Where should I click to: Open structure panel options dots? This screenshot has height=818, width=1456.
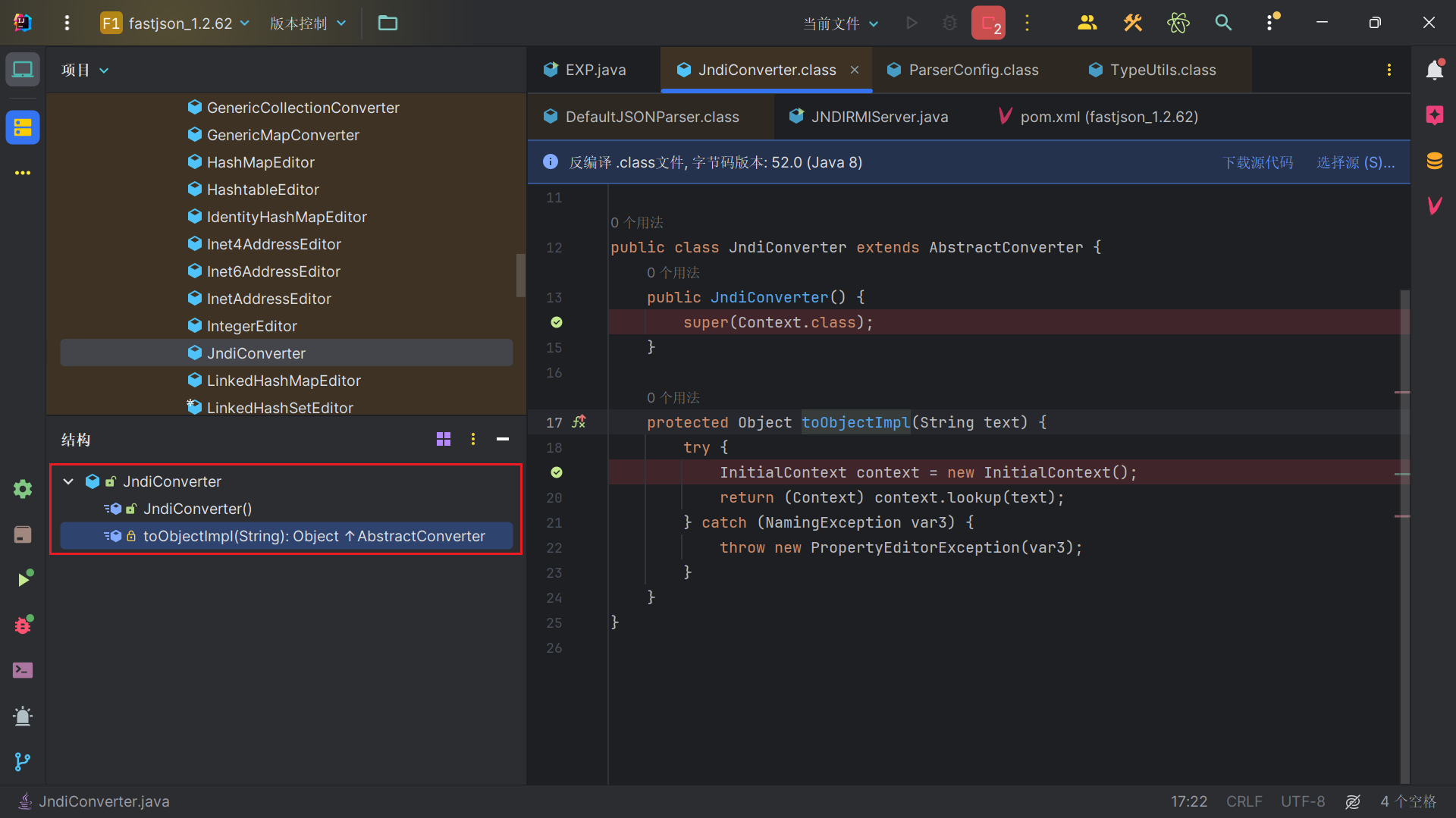pyautogui.click(x=473, y=439)
